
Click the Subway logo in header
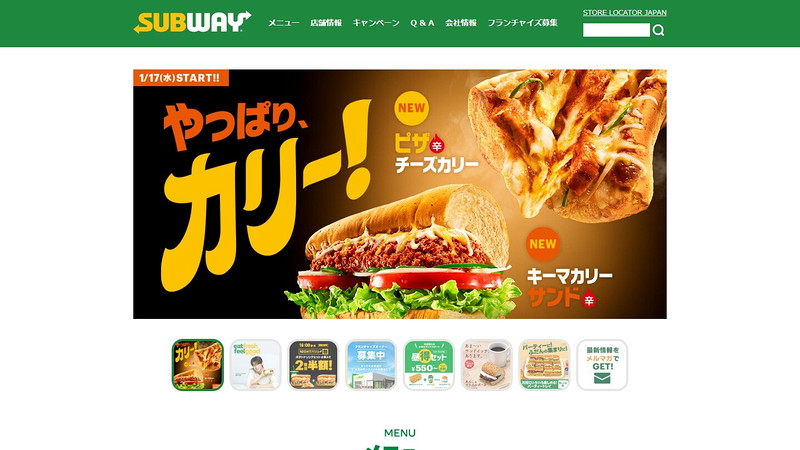(x=192, y=22)
